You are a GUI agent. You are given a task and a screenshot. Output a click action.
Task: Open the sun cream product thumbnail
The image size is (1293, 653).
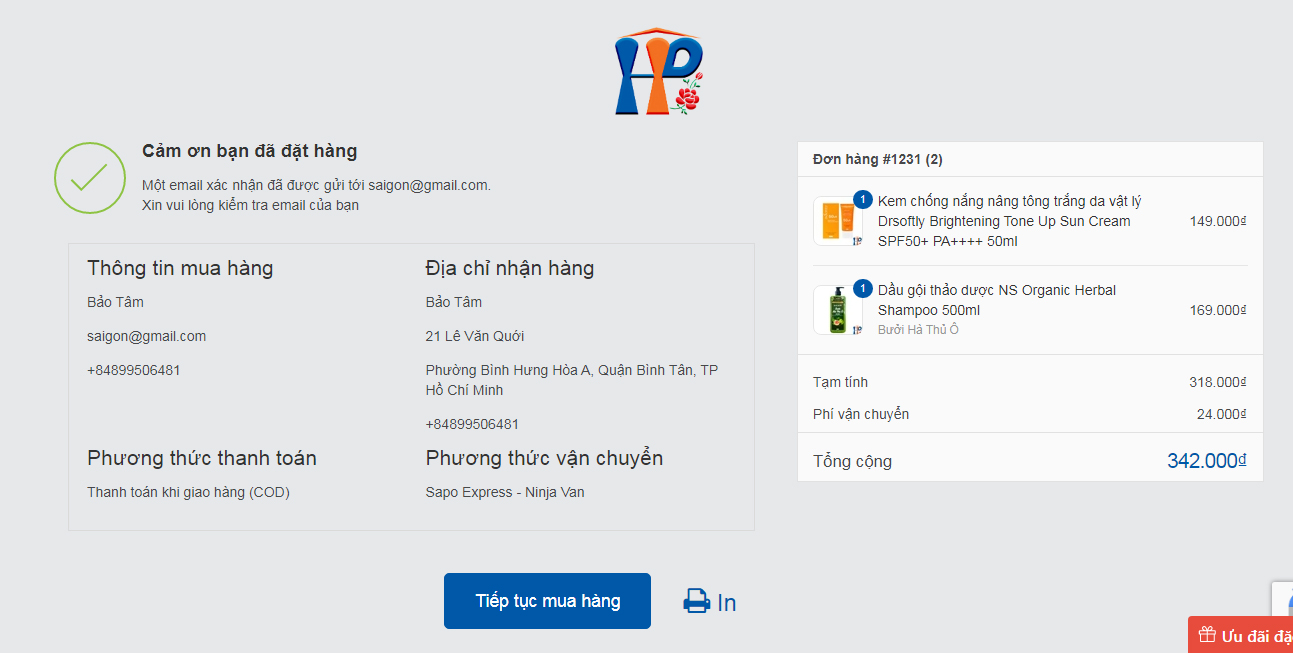838,221
